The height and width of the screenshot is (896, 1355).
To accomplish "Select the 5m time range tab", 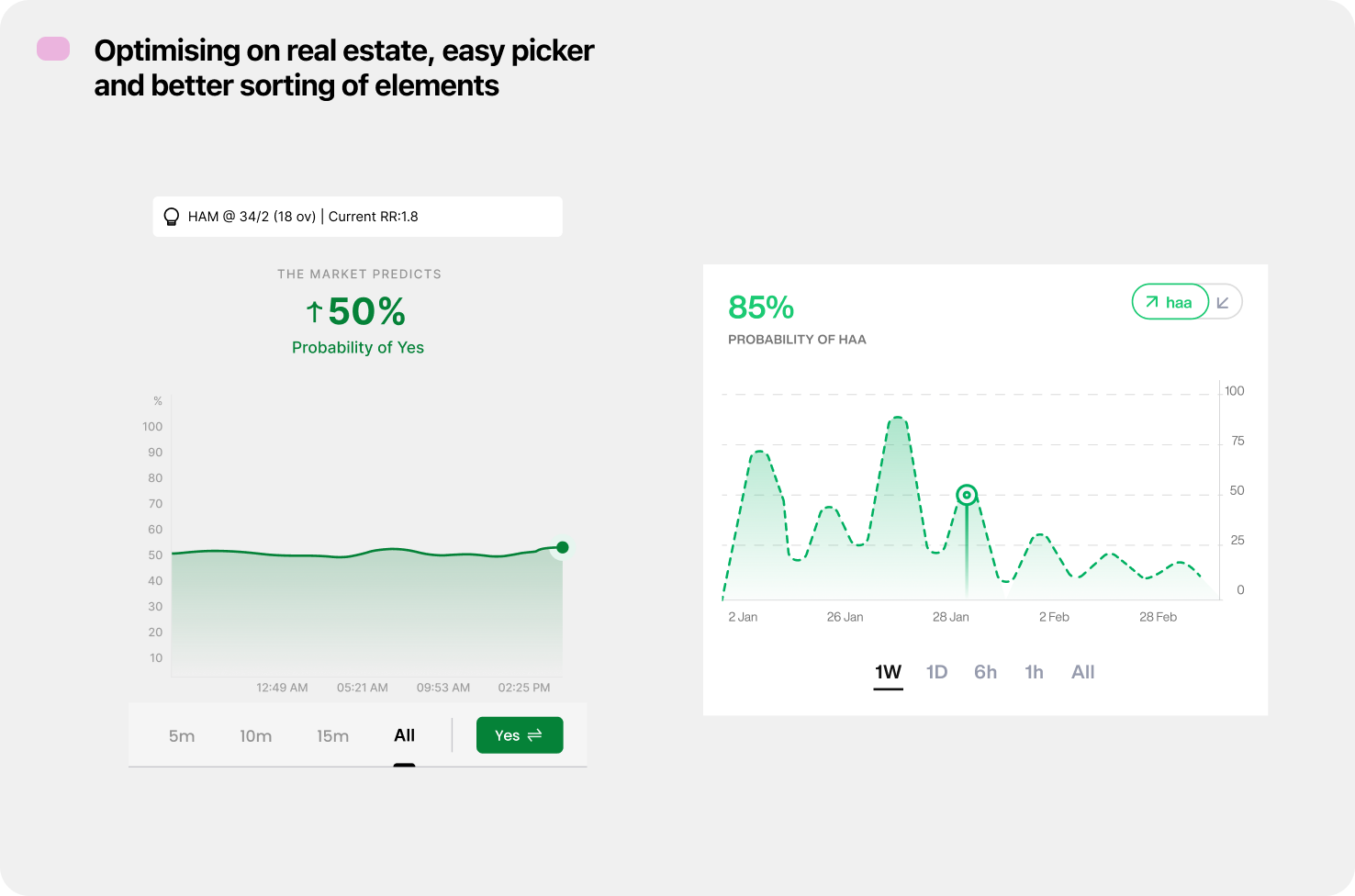I will coord(182,736).
